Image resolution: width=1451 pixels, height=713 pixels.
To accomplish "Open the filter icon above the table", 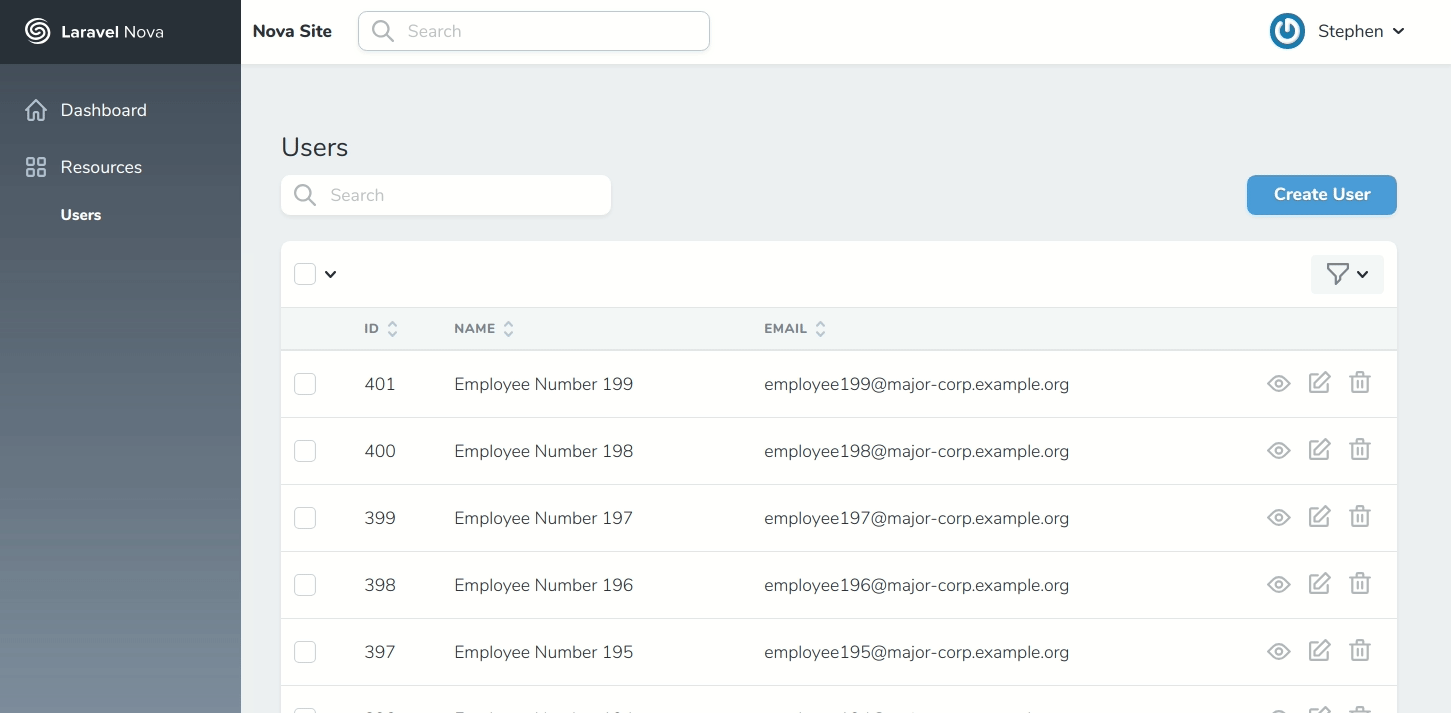I will pos(1338,274).
